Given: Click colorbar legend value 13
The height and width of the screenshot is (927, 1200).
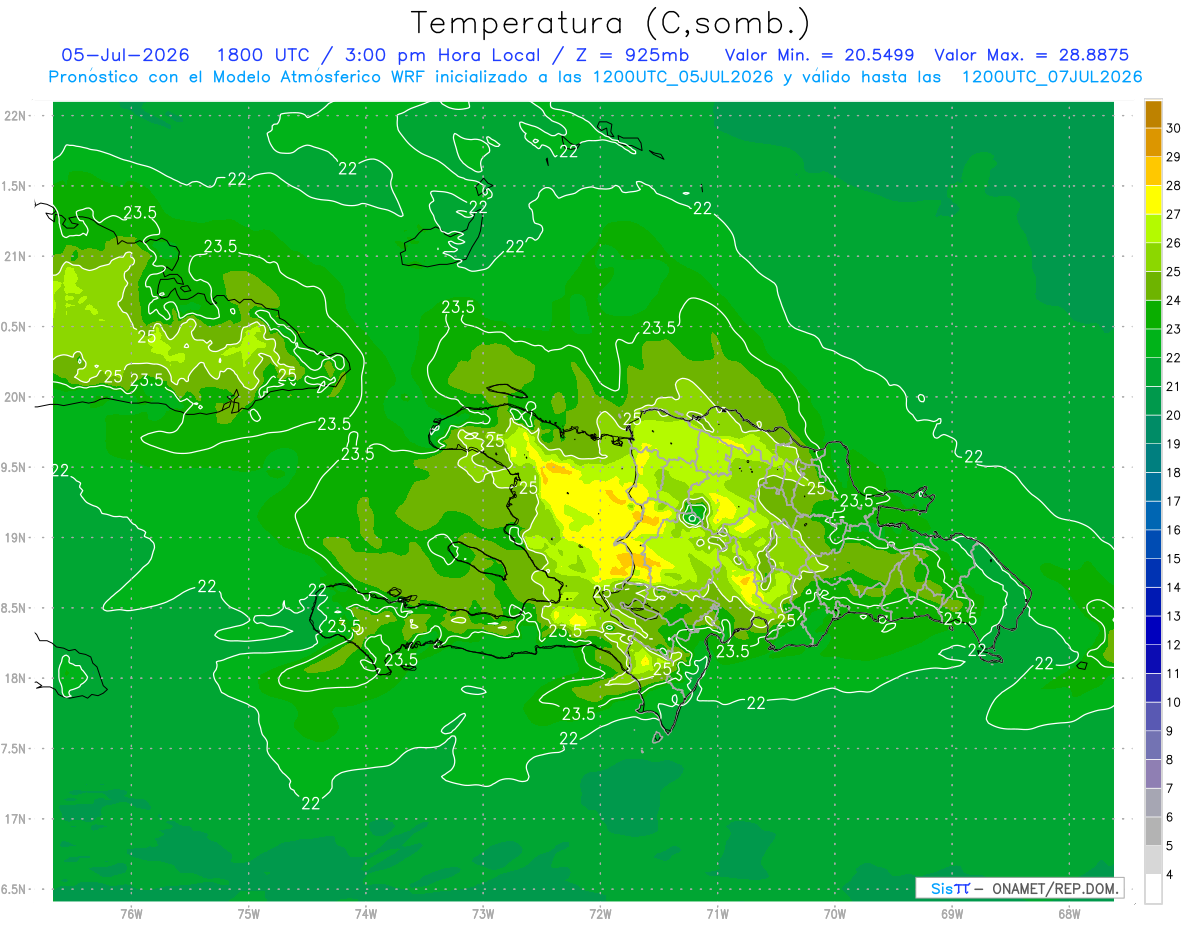Looking at the screenshot, I should [1173, 616].
